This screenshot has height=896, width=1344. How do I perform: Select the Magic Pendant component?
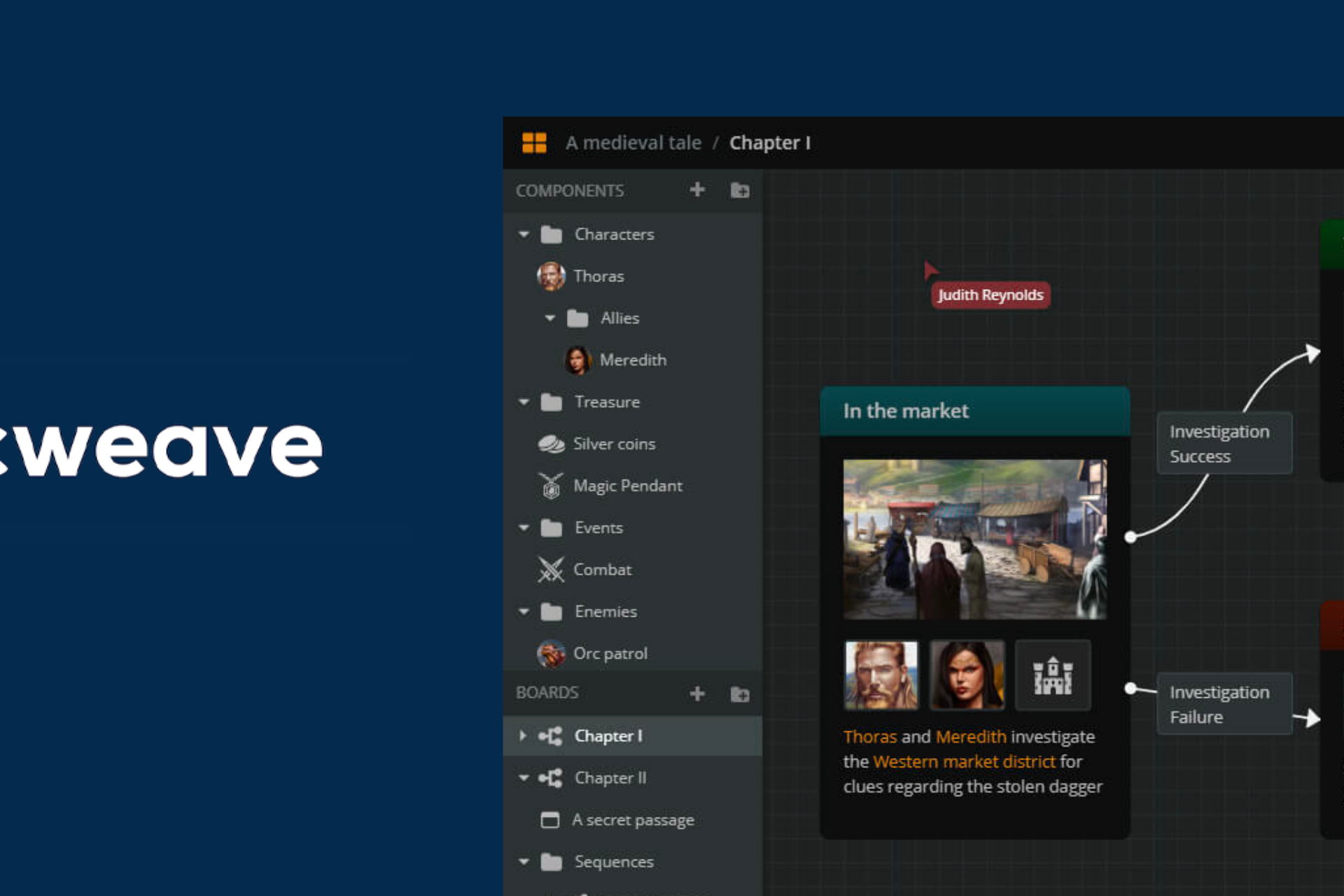click(x=627, y=486)
